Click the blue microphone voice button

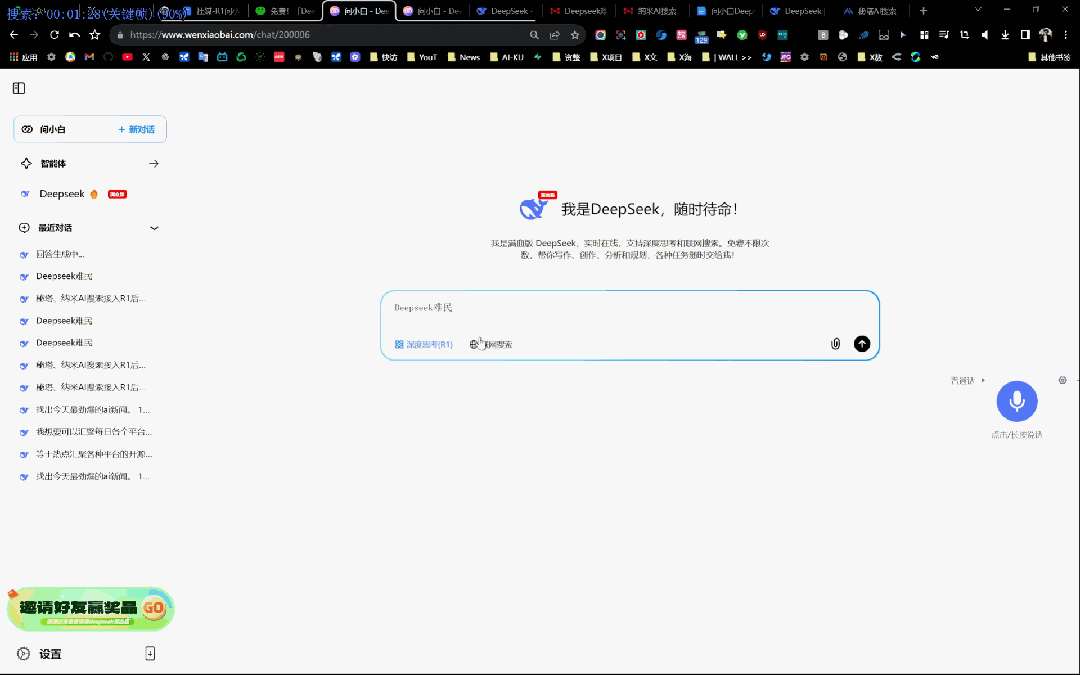click(1017, 401)
